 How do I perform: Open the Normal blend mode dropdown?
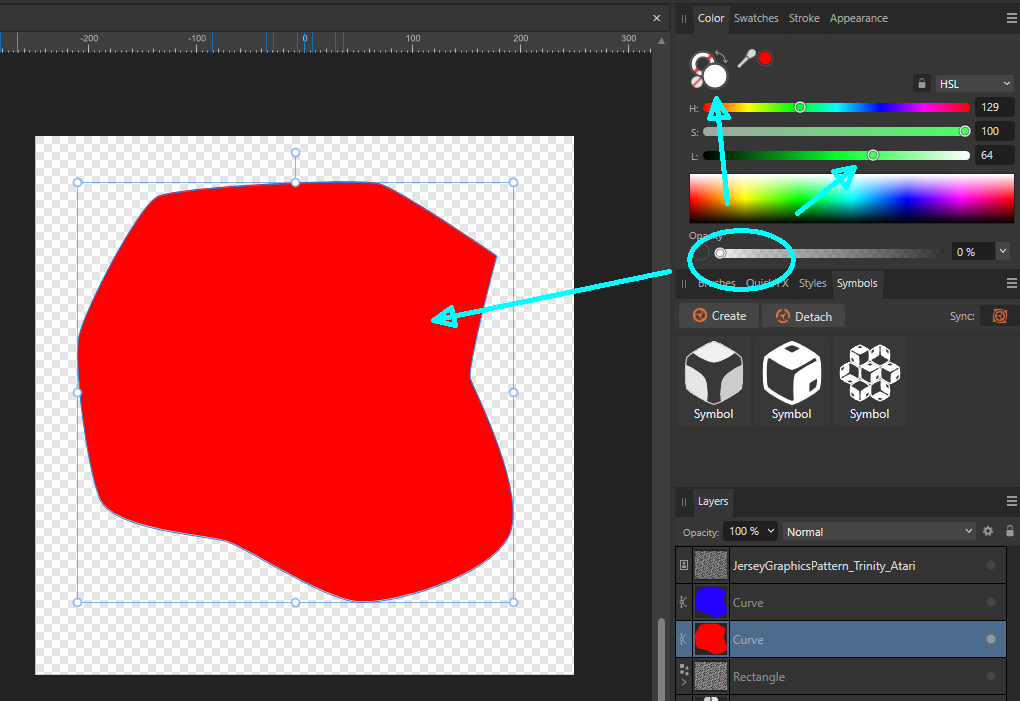tap(879, 531)
